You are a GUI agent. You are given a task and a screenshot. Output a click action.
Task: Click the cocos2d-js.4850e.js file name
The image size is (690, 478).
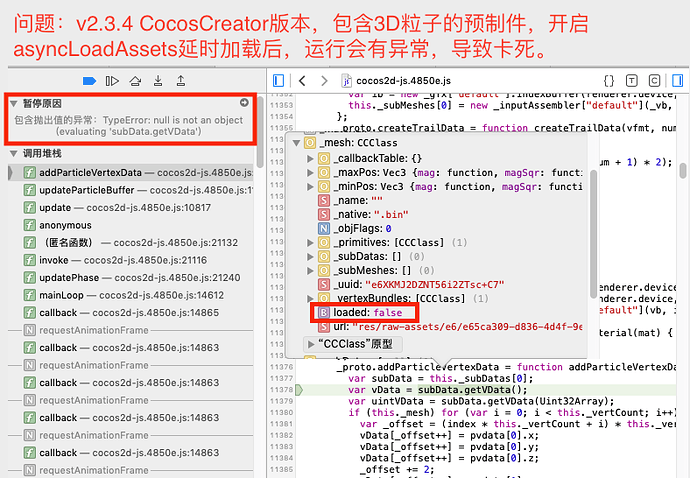tap(404, 81)
